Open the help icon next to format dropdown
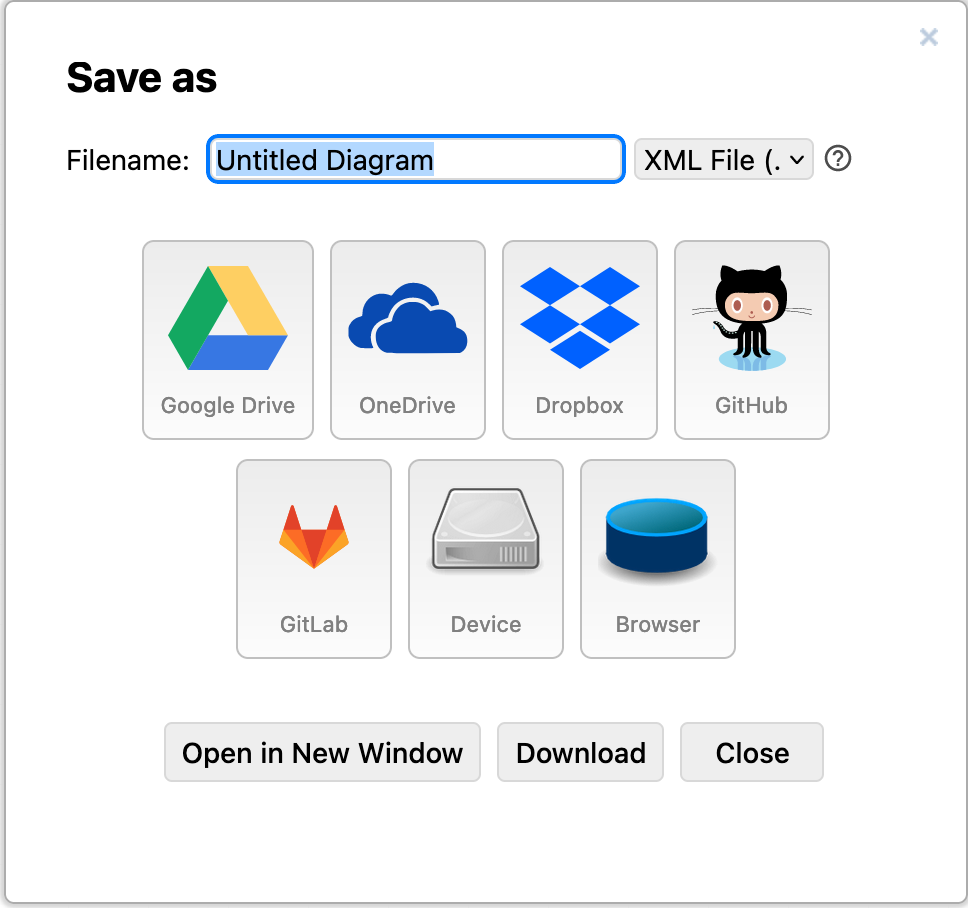 [838, 159]
